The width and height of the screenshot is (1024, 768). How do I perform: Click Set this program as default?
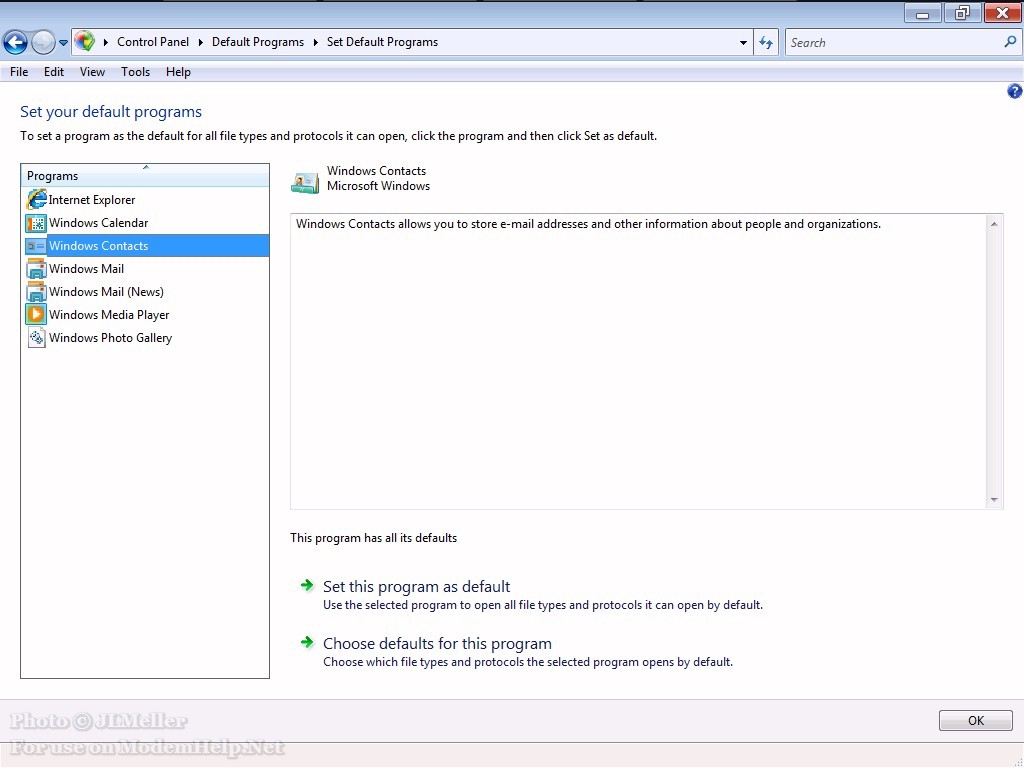coord(416,586)
